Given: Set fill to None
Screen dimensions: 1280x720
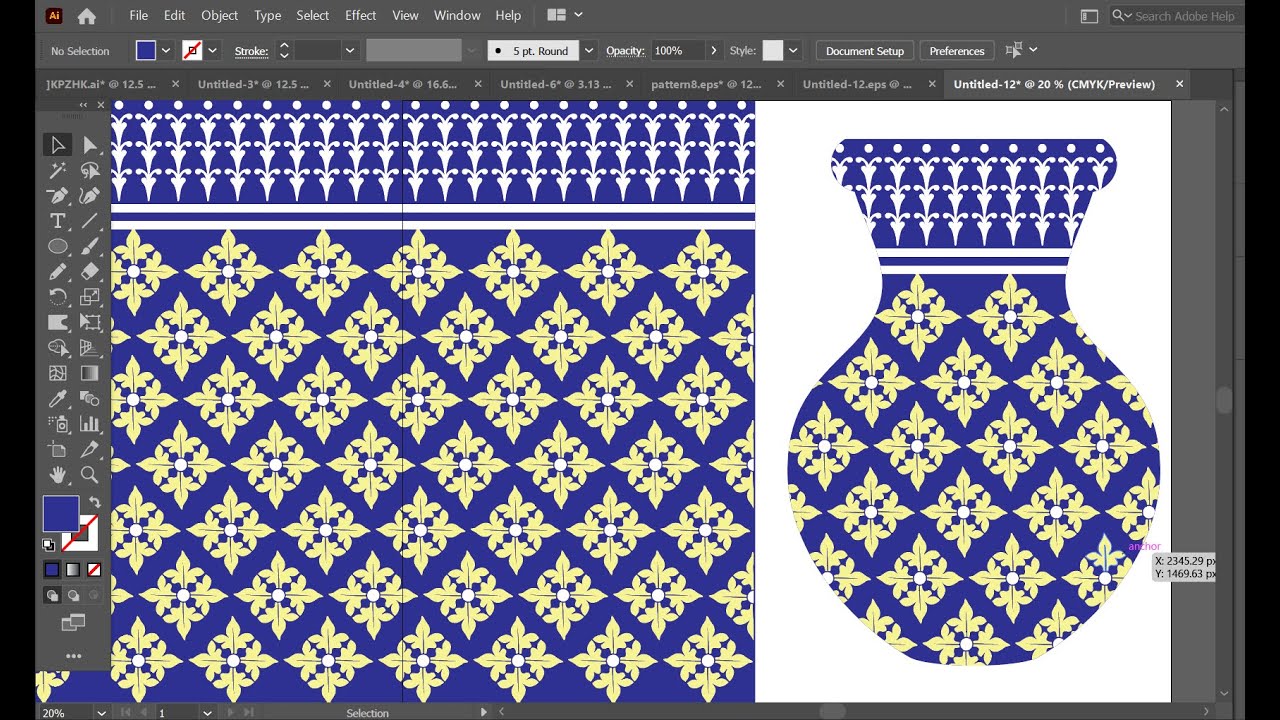Looking at the screenshot, I should point(94,570).
